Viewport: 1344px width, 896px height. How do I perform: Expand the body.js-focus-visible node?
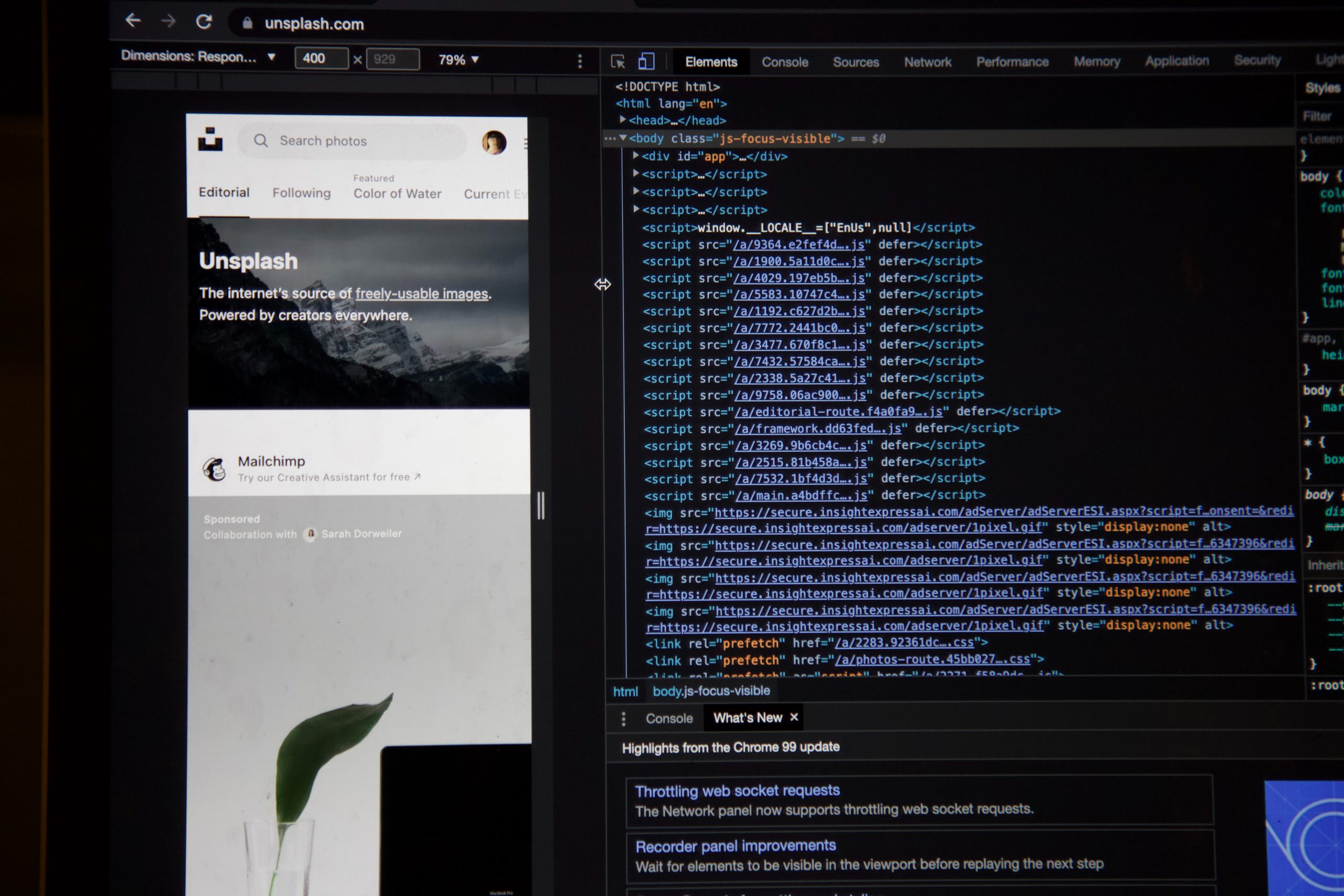click(x=622, y=138)
